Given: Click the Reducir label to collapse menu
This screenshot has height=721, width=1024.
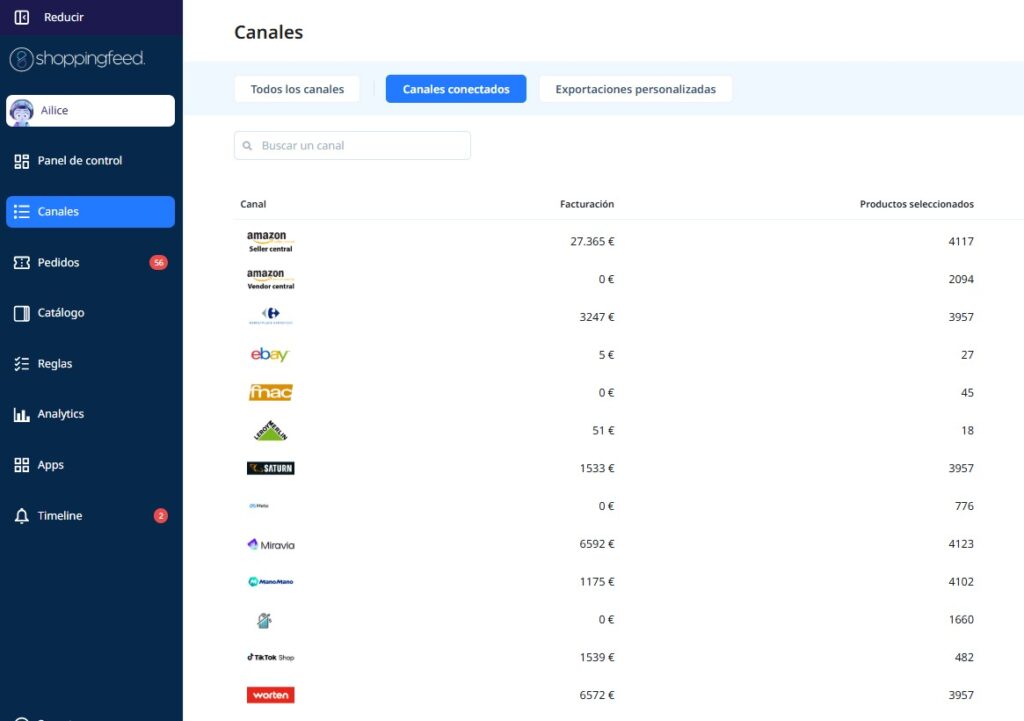Looking at the screenshot, I should click(x=63, y=17).
